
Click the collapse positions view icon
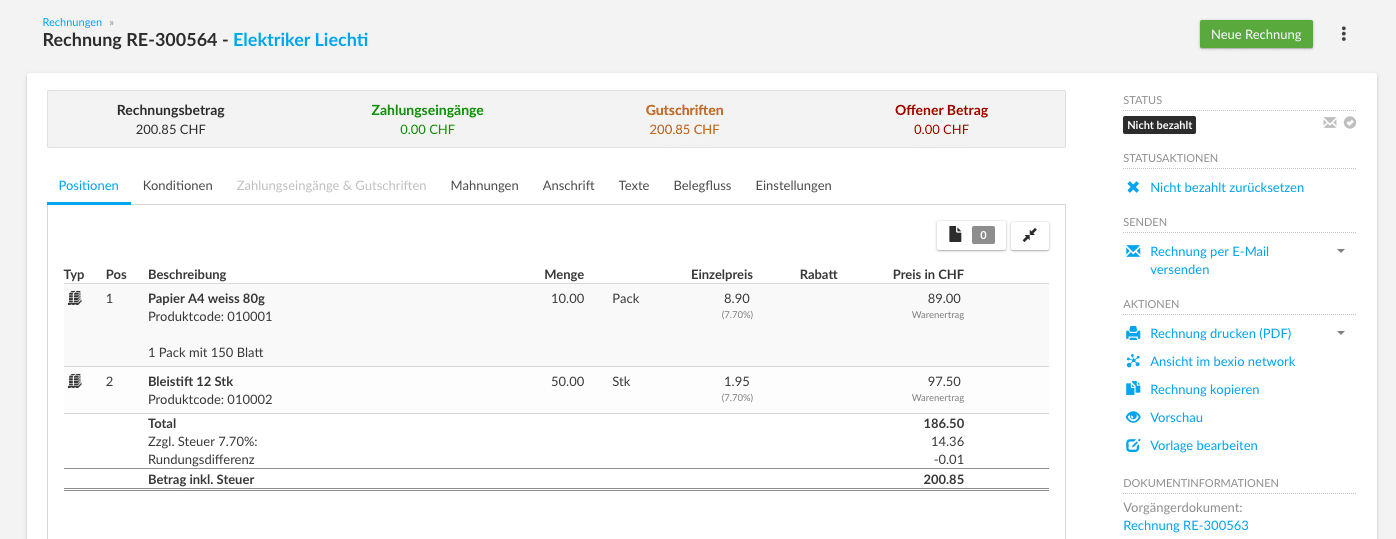point(1030,235)
